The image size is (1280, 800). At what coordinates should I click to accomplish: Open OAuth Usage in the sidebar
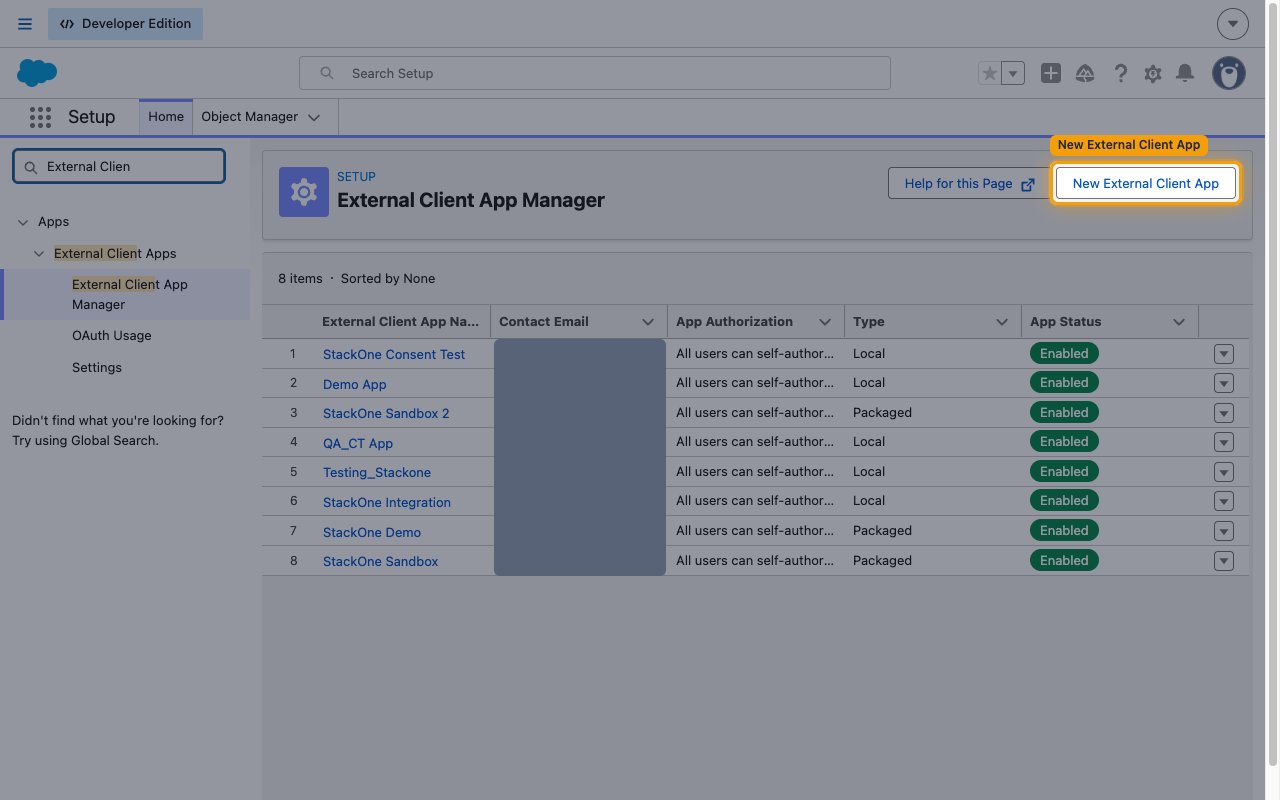[112, 336]
